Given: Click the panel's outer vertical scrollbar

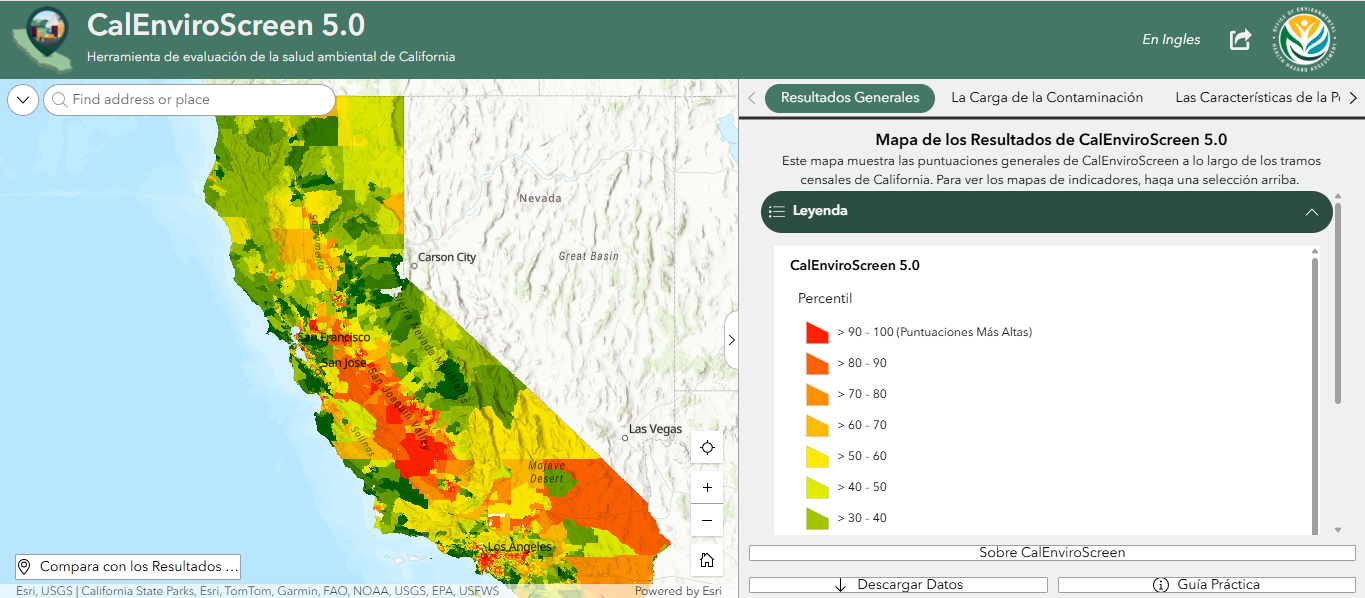Looking at the screenshot, I should (1338, 305).
